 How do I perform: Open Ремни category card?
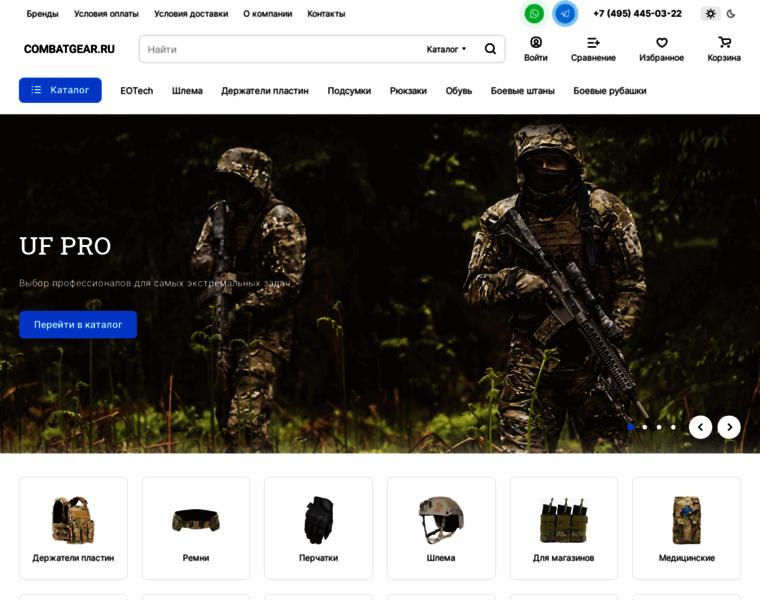click(196, 528)
